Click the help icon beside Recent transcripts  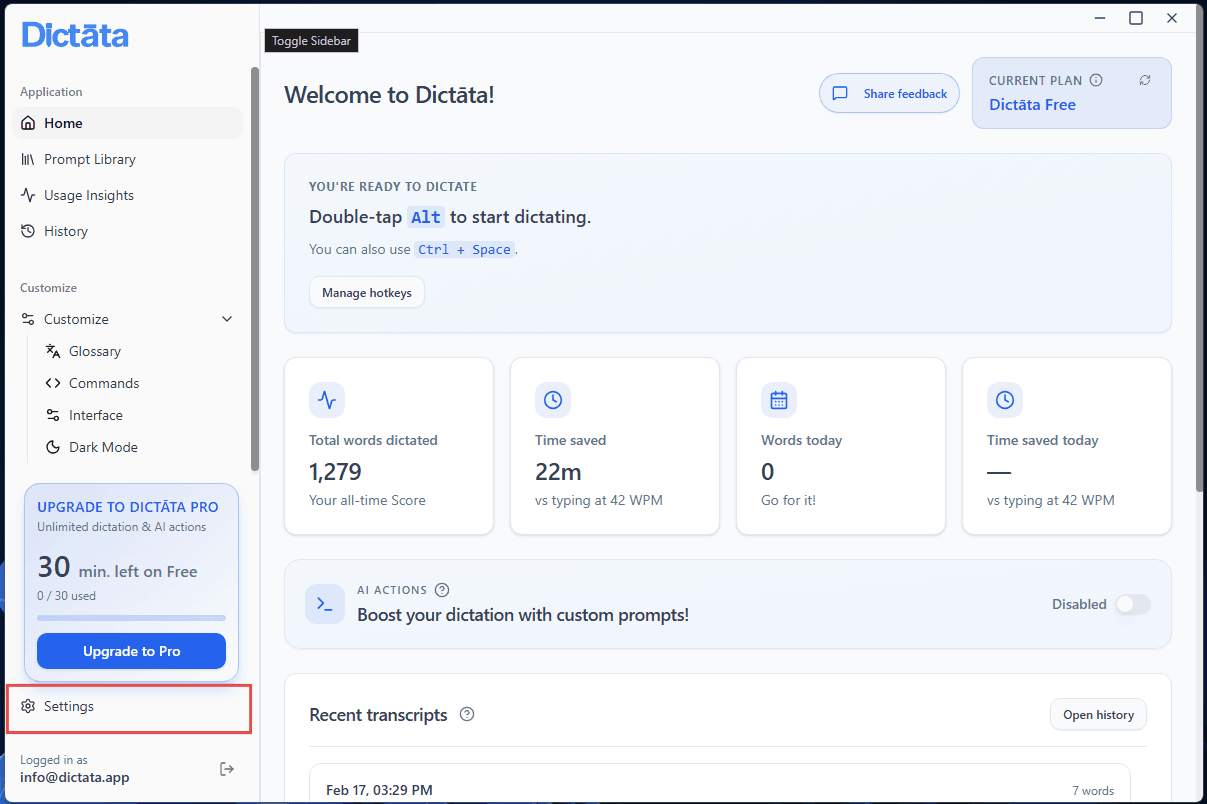click(466, 714)
